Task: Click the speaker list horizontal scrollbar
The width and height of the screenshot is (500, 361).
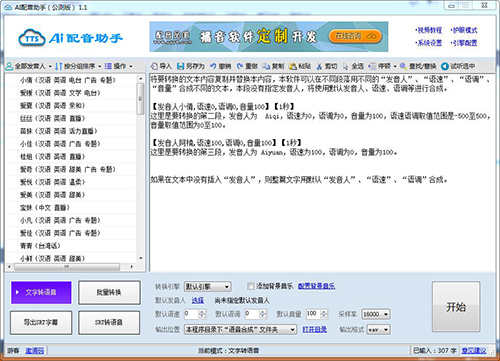Action: [67, 267]
